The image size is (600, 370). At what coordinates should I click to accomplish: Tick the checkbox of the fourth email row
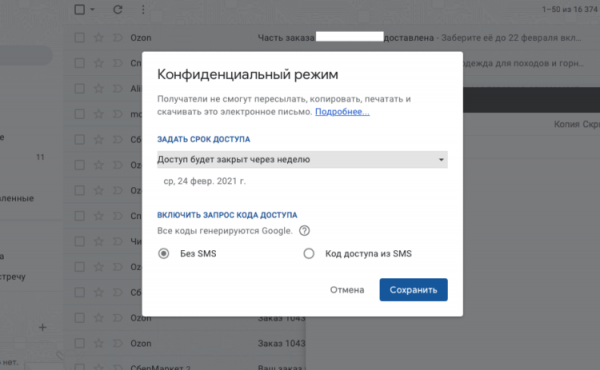[80, 114]
